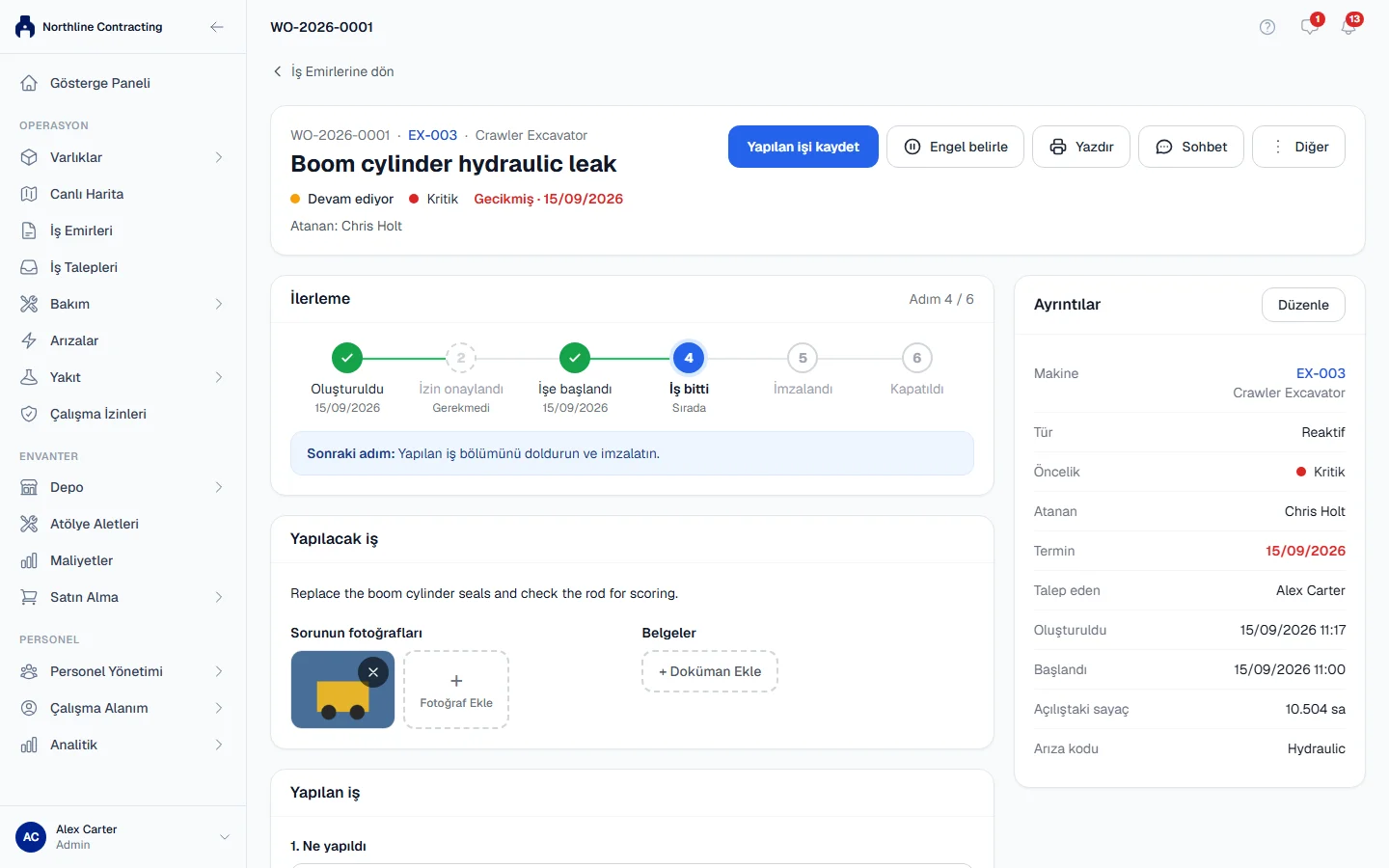
Task: Open chat messages icon with badge 1
Action: pyautogui.click(x=1310, y=26)
